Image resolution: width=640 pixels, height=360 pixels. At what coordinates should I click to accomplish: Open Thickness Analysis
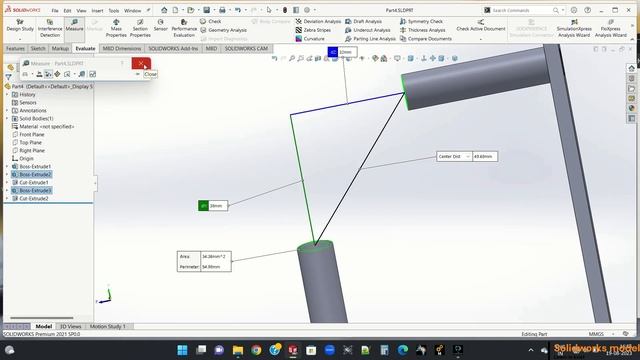(422, 30)
